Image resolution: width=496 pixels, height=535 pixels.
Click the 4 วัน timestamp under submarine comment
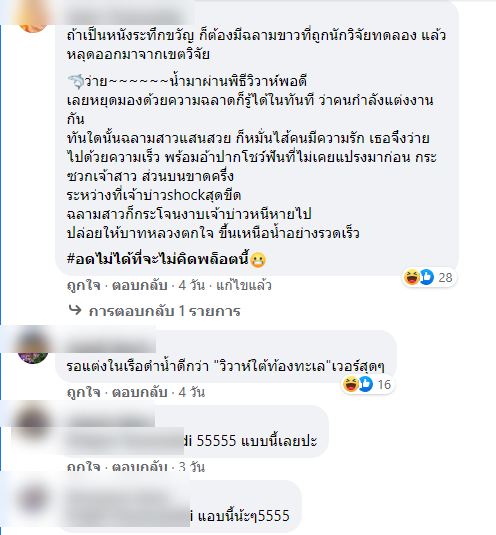(x=192, y=392)
